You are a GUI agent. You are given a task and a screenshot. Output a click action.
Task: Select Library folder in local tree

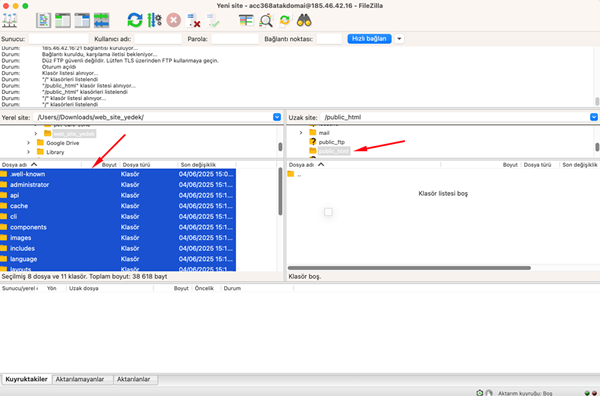tap(55, 152)
